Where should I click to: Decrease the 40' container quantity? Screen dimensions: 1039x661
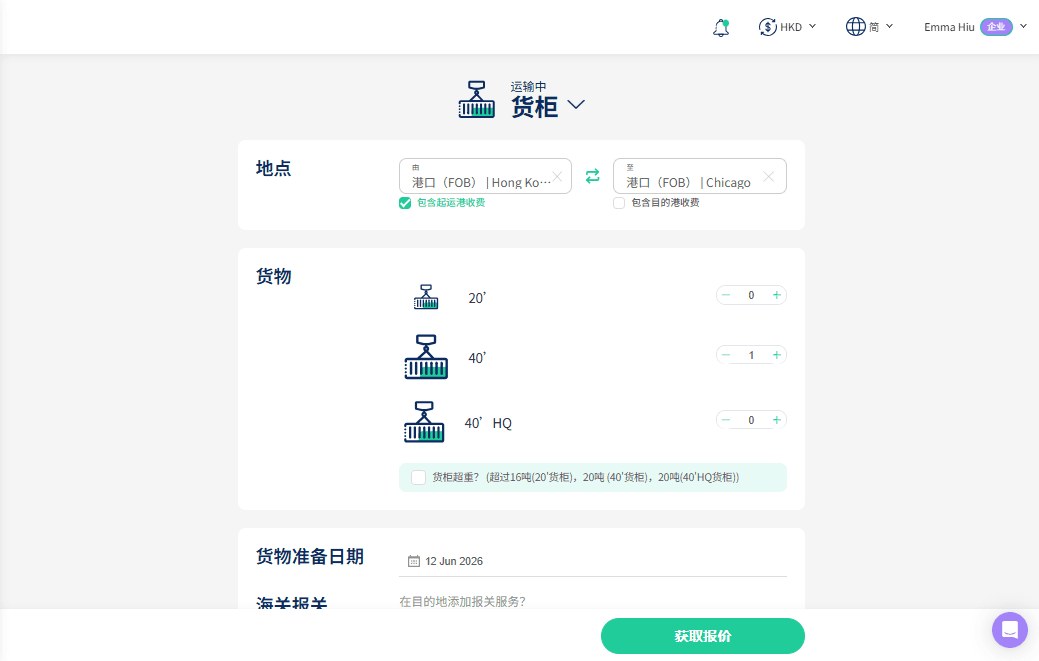point(726,355)
